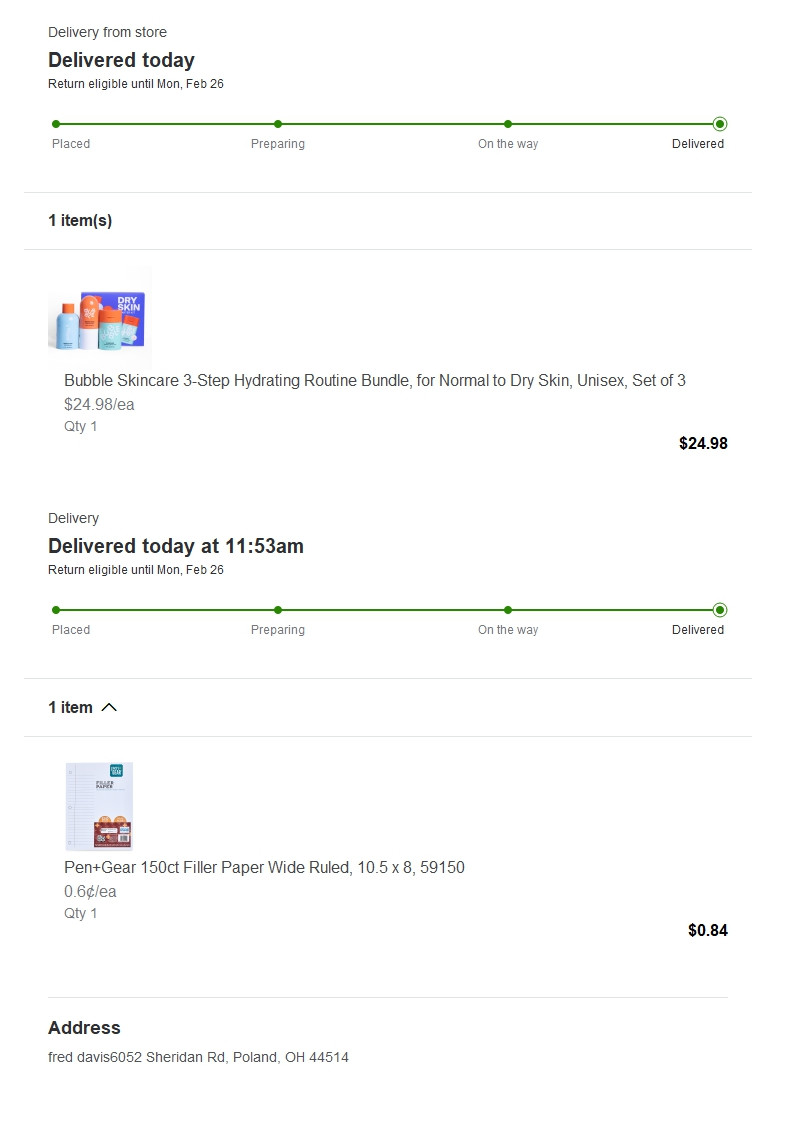Click the "1 item(s)" section heading
The image size is (800, 1133).
80,221
